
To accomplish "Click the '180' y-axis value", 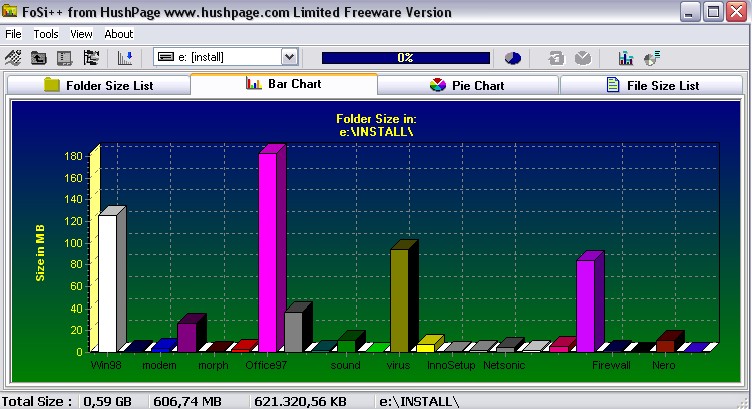I will (73, 156).
